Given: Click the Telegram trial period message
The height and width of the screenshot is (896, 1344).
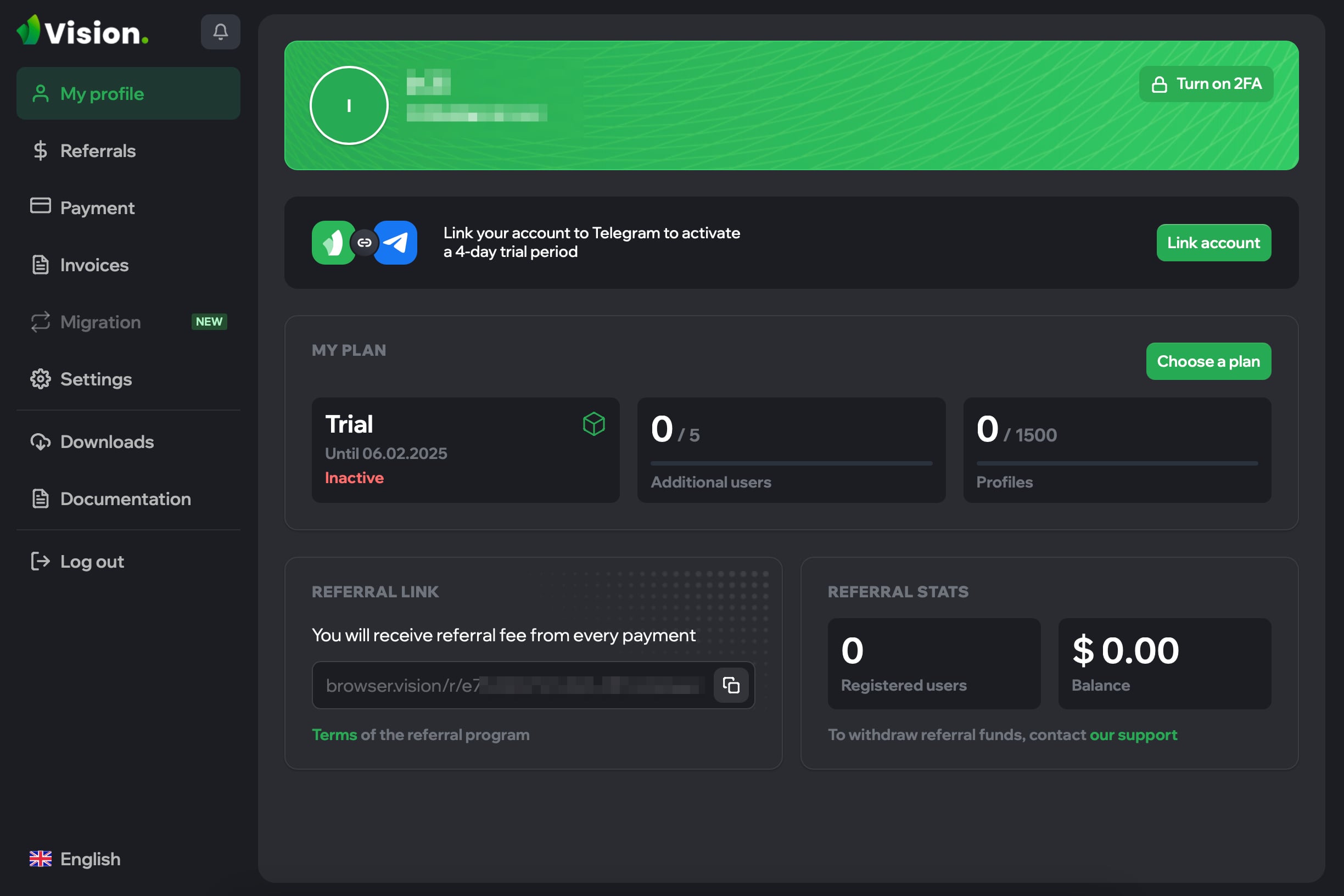Looking at the screenshot, I should (x=591, y=242).
